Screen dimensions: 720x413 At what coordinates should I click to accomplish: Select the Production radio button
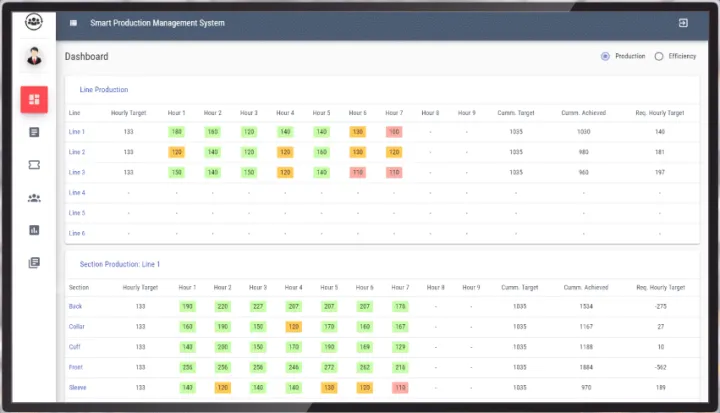click(605, 56)
